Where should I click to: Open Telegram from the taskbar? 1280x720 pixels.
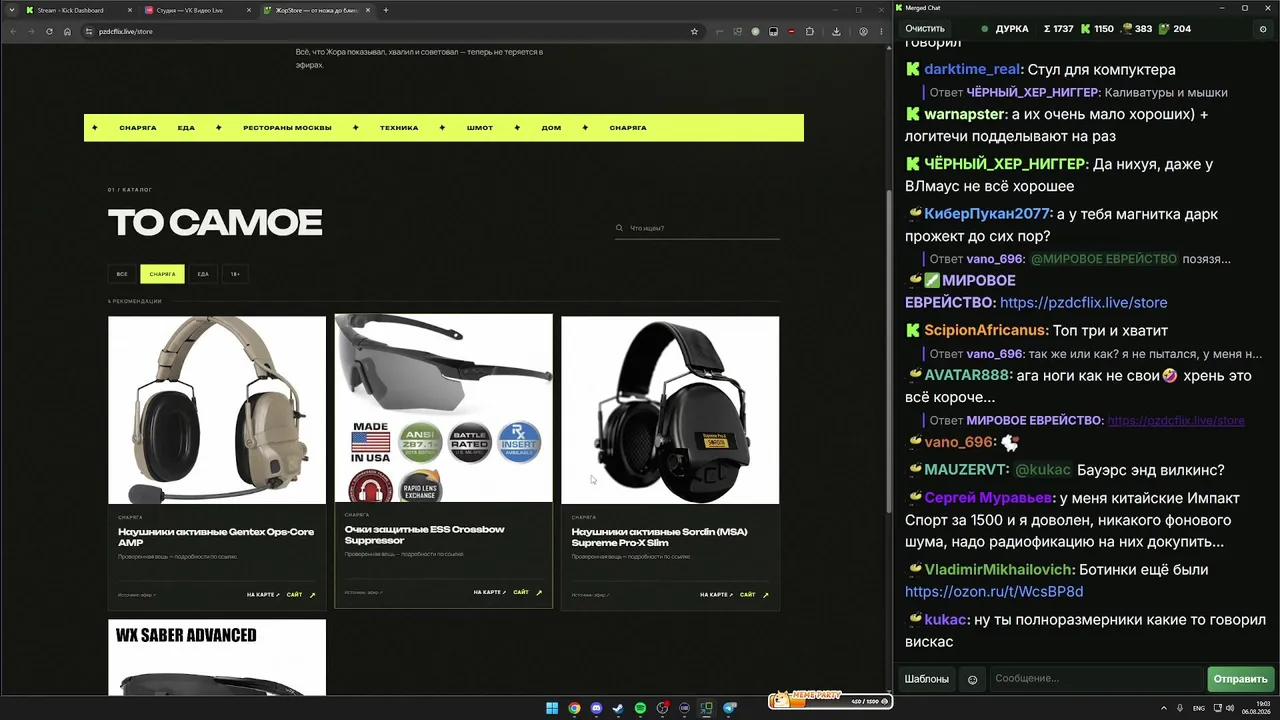[x=729, y=708]
